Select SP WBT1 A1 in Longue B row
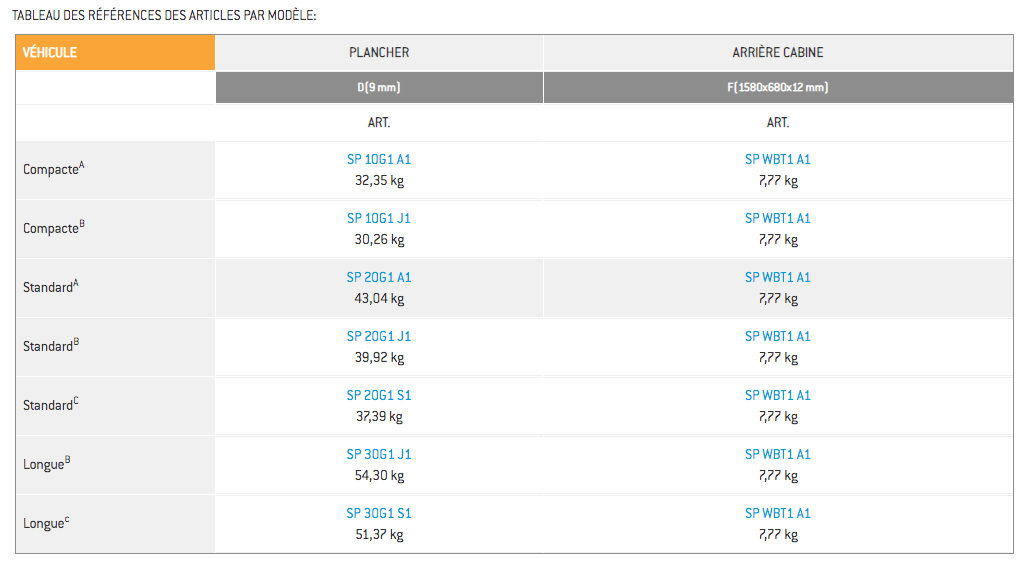 (x=777, y=454)
